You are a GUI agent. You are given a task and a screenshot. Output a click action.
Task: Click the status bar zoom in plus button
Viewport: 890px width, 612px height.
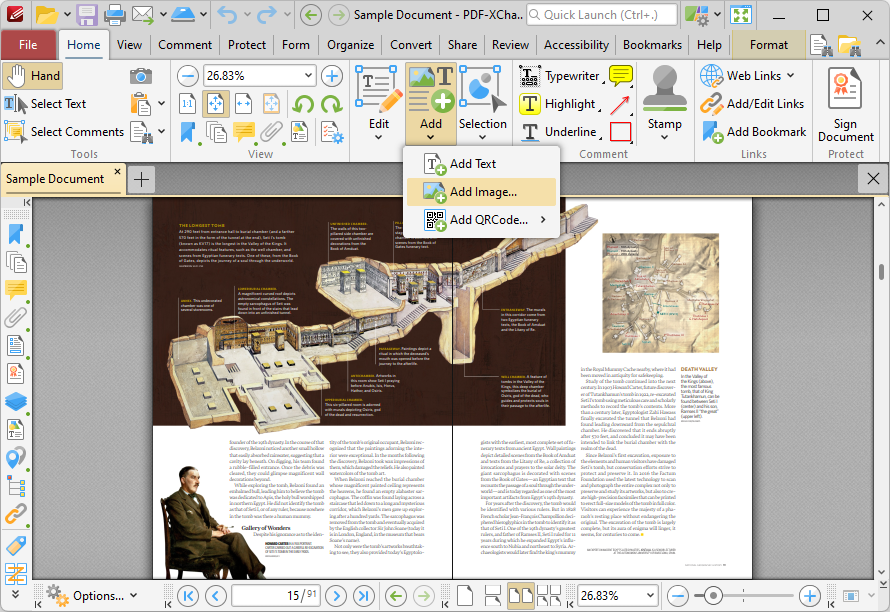(810, 596)
